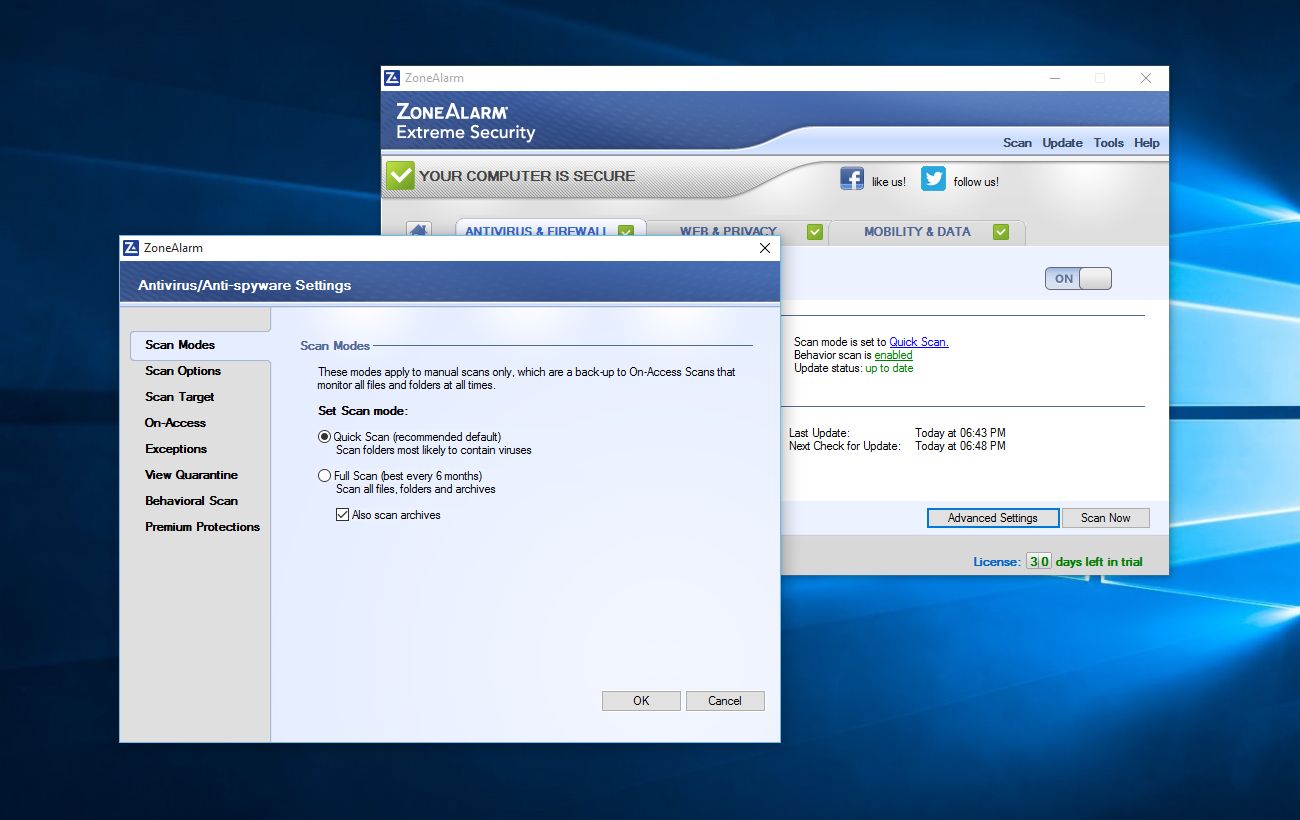Click 'Today at 06:43 PM' last update value
This screenshot has width=1300, height=820.
click(x=960, y=433)
